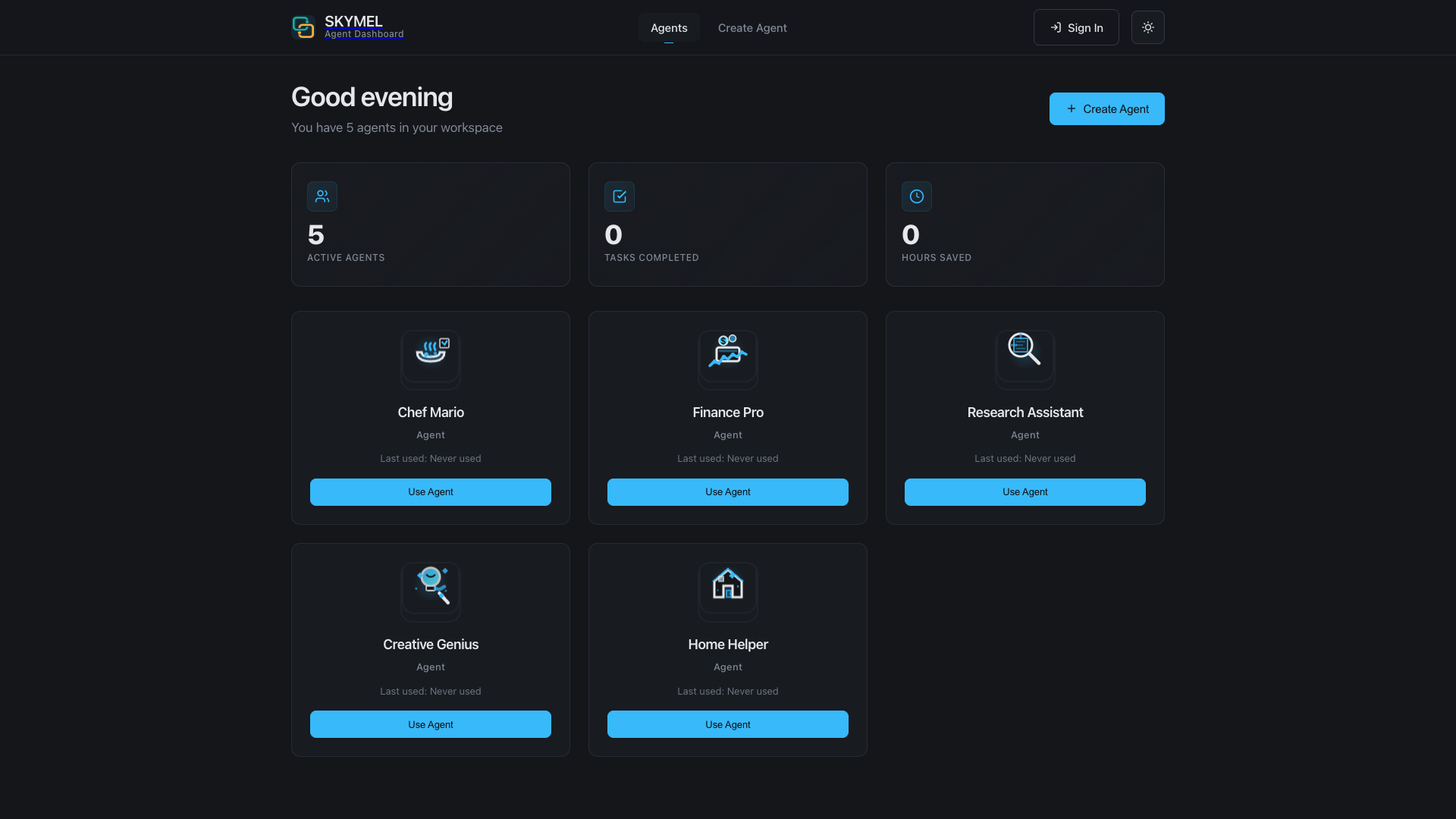Click the blue Create Agent button
This screenshot has width=1456, height=819.
tap(1107, 108)
